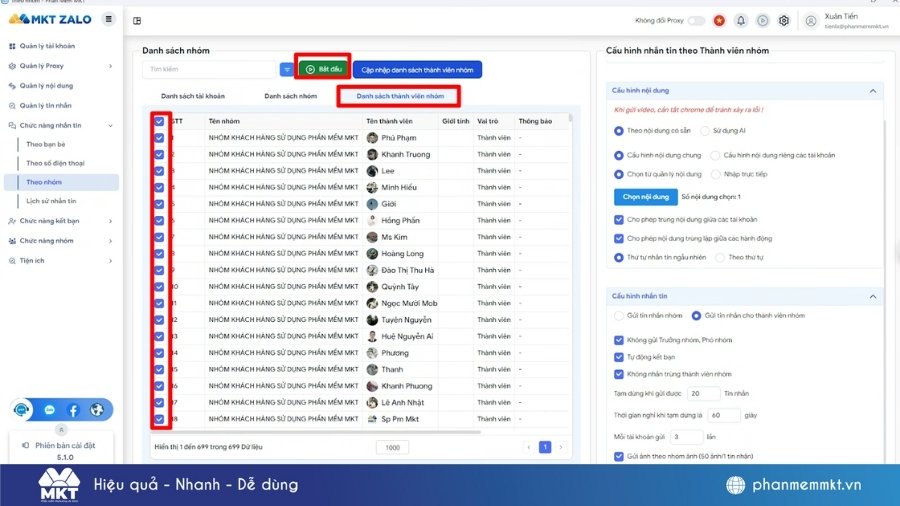Uncheck the row checkbox for Minh Hiếu
Viewport: 900px width, 506px height.
click(x=159, y=188)
